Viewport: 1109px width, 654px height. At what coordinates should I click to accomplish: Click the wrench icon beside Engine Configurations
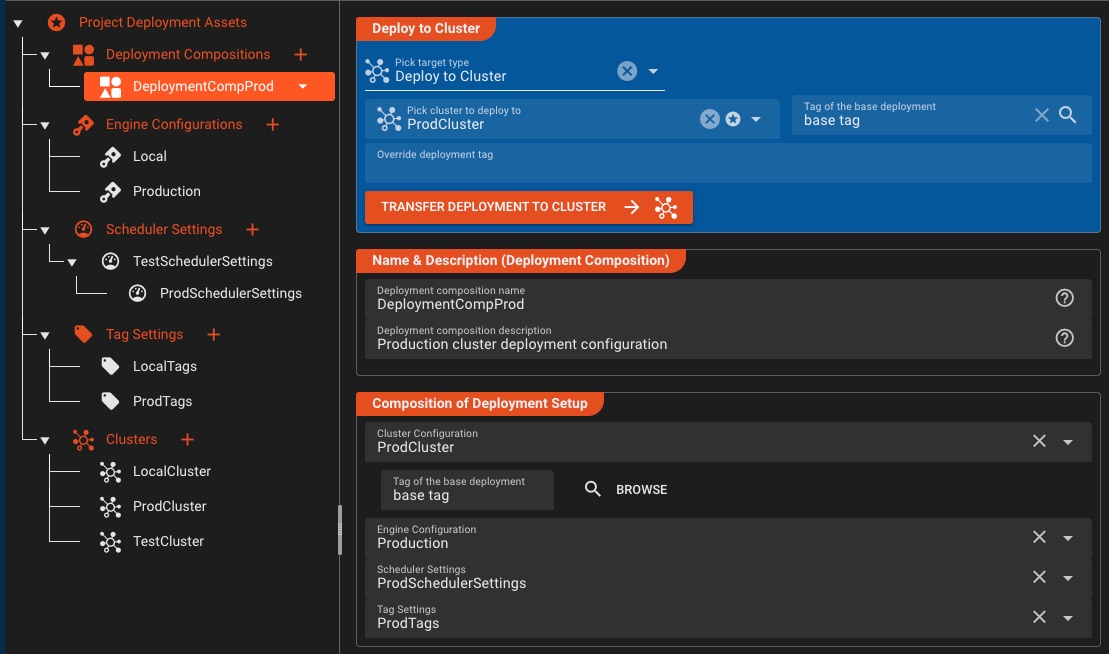pos(83,124)
